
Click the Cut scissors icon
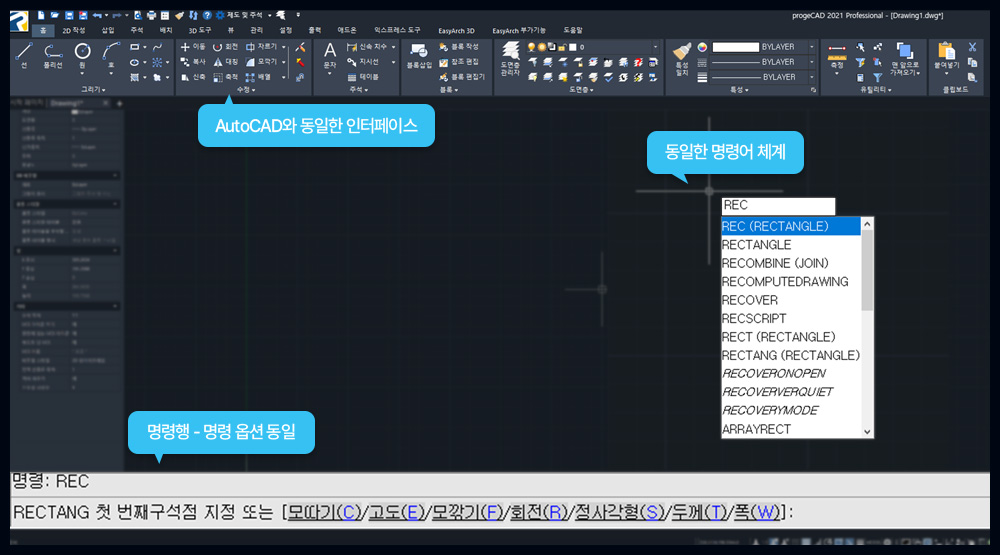click(973, 47)
